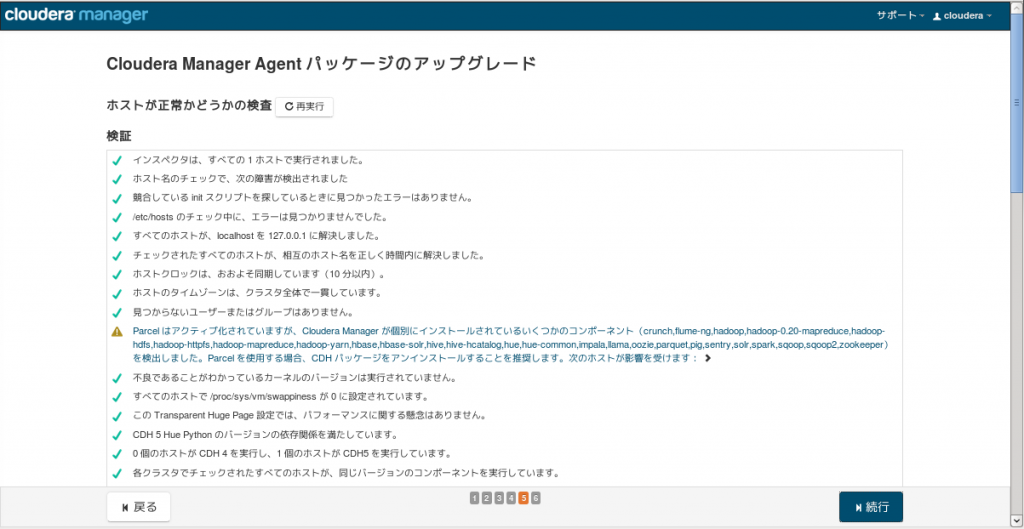Viewport: 1024px width, 529px height.
Task: Click checkmark beside 相互のホスト名 row
Action: click(117, 255)
